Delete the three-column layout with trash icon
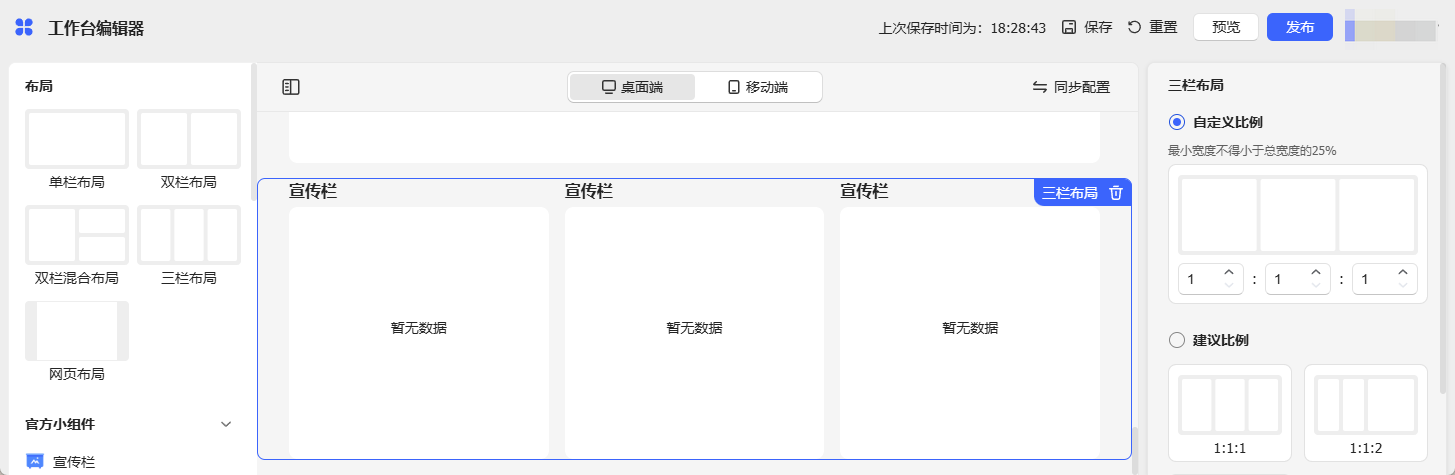Image resolution: width=1455 pixels, height=475 pixels. pos(1116,193)
